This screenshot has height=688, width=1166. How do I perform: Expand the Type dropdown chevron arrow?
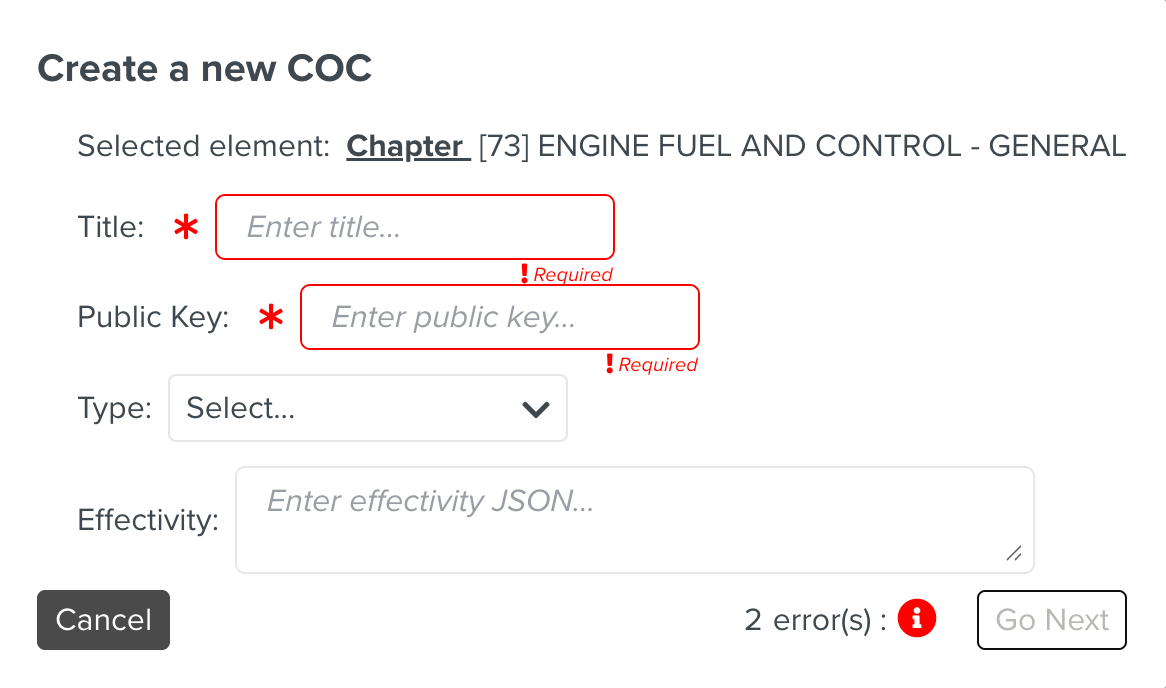536,408
